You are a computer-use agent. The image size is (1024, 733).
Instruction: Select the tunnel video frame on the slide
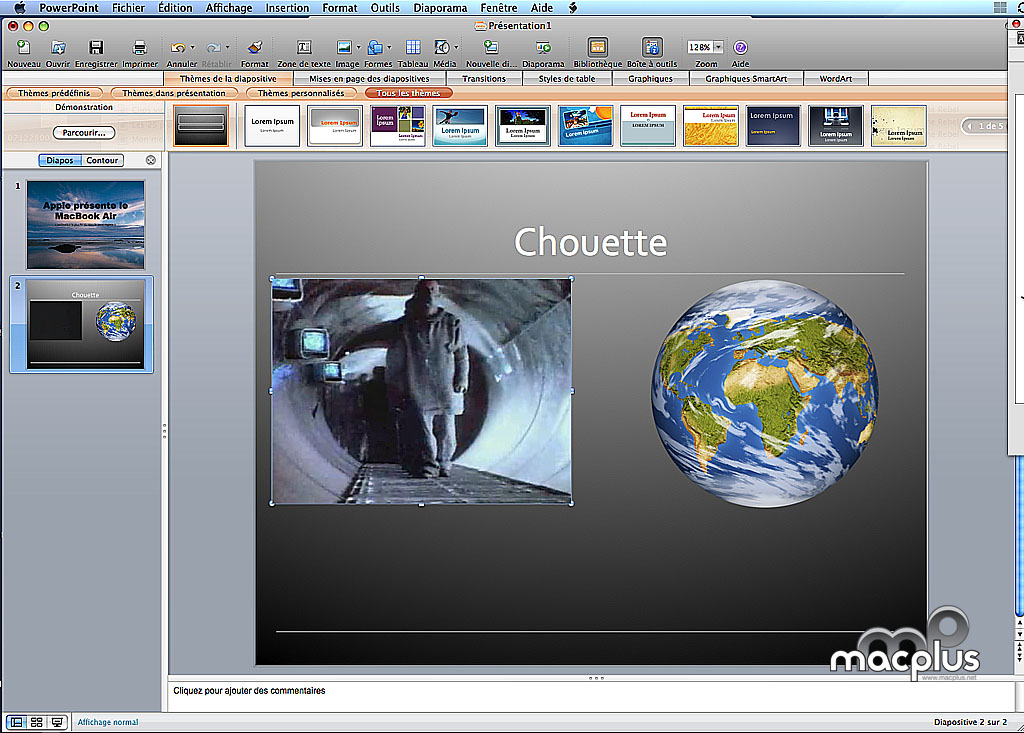pyautogui.click(x=421, y=391)
